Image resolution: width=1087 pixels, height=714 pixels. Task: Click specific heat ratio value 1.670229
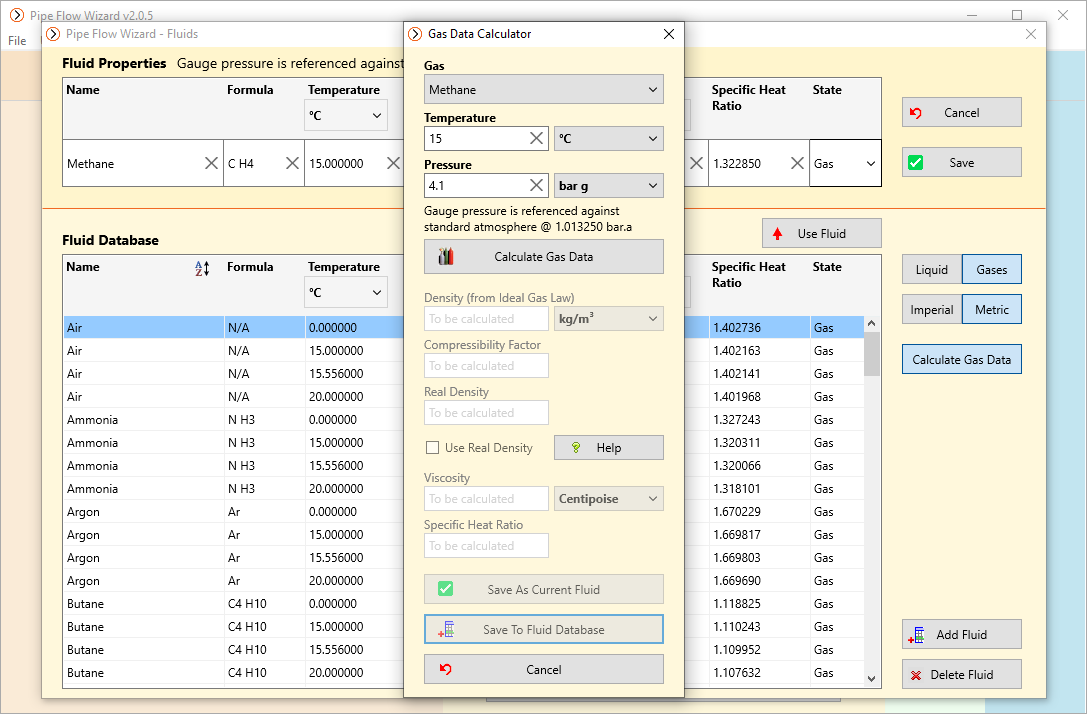point(736,512)
